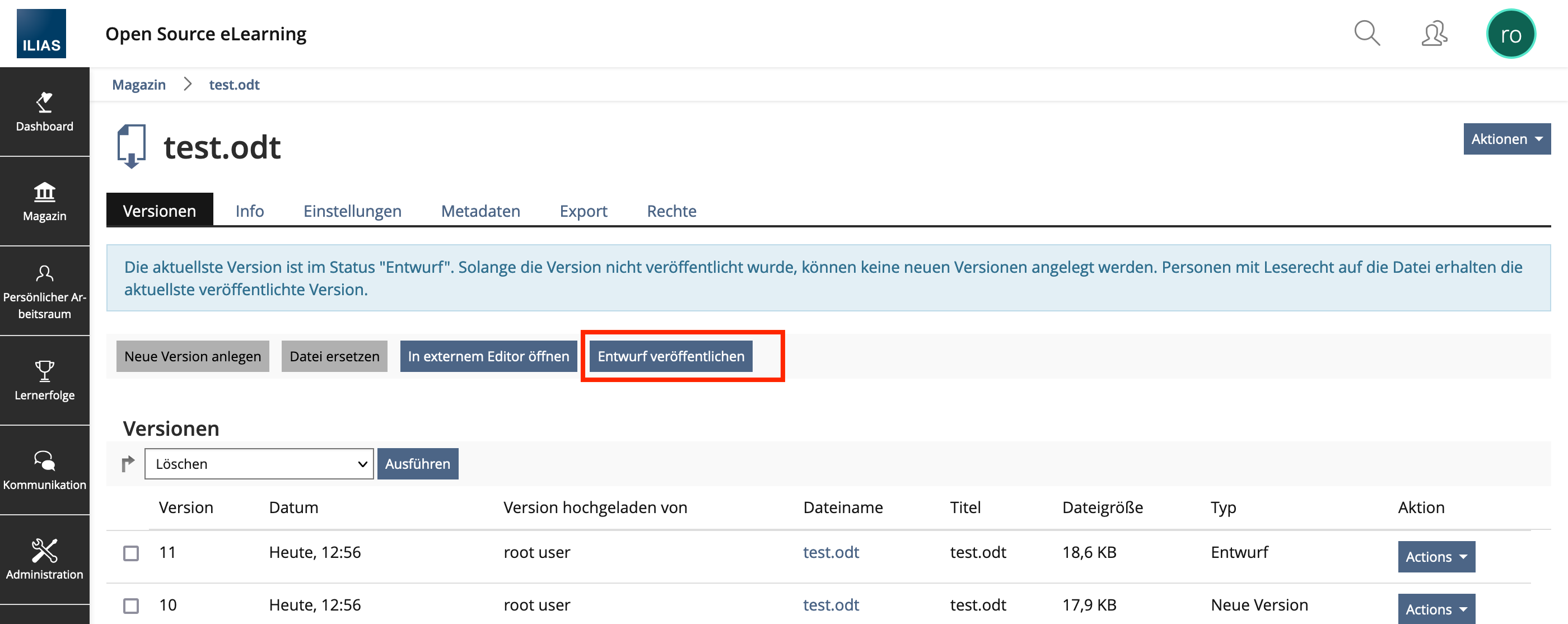This screenshot has height=624, width=1568.
Task: Open the Löschen action select box
Action: (x=259, y=464)
